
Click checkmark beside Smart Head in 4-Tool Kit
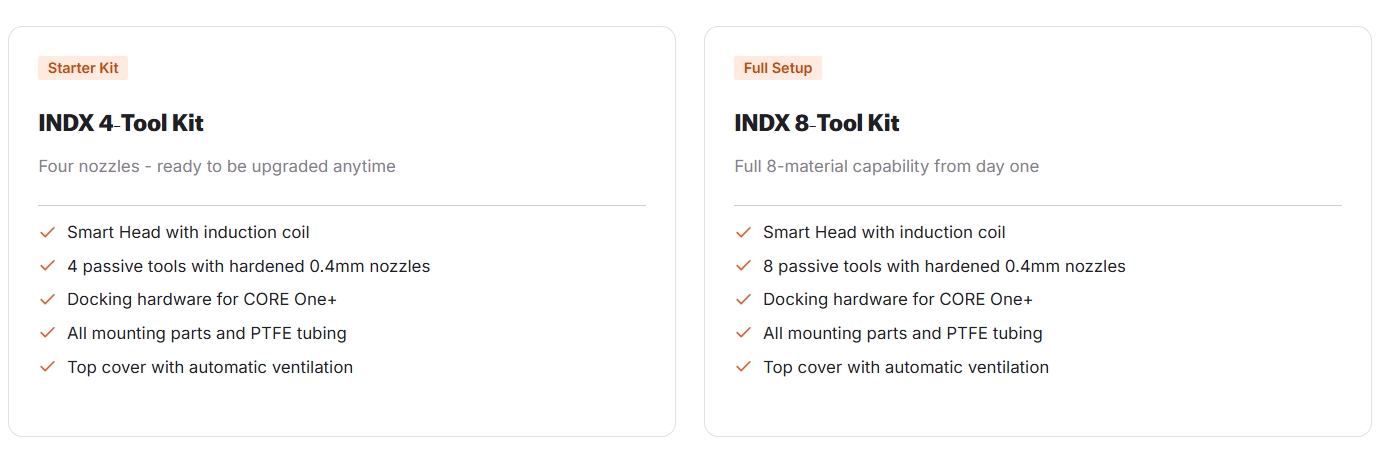(46, 233)
